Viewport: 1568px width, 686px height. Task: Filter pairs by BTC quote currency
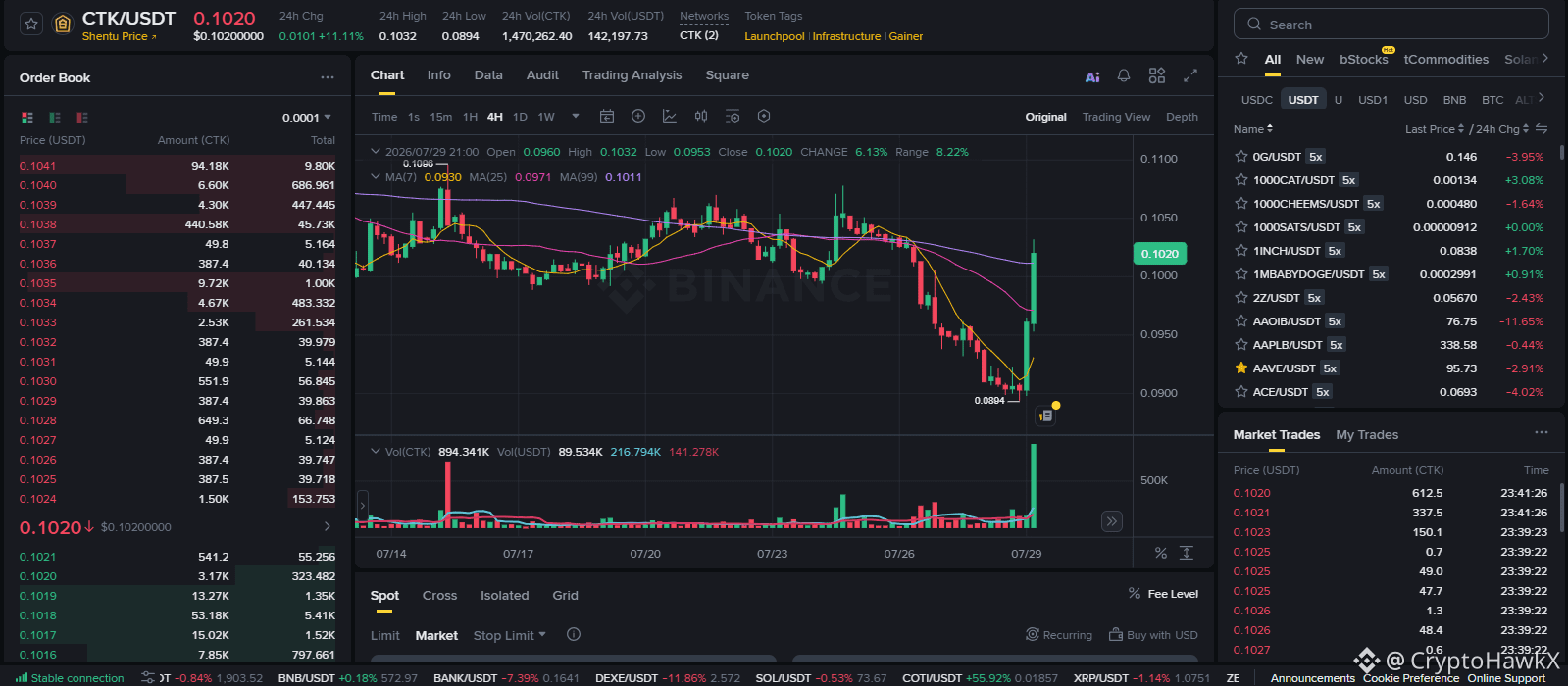coord(1492,100)
